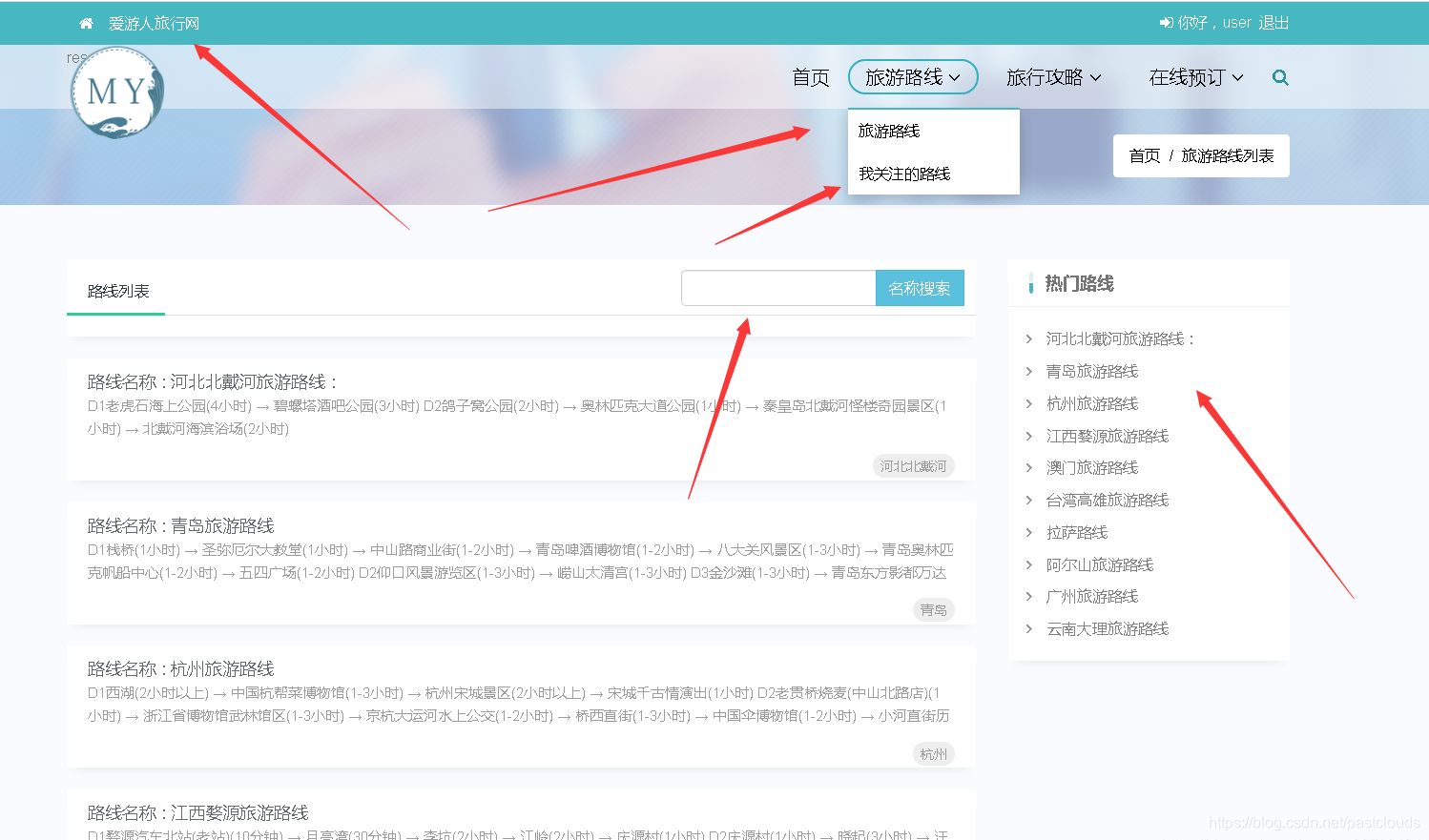The width and height of the screenshot is (1429, 840).
Task: Click the home icon in top bar
Action: pos(86,23)
